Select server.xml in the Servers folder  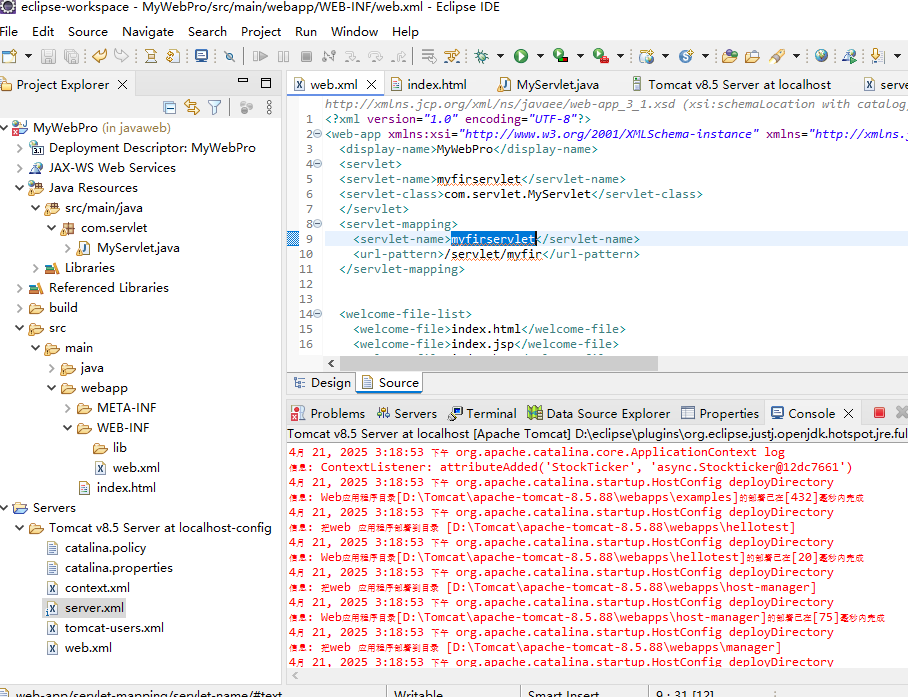click(x=94, y=608)
